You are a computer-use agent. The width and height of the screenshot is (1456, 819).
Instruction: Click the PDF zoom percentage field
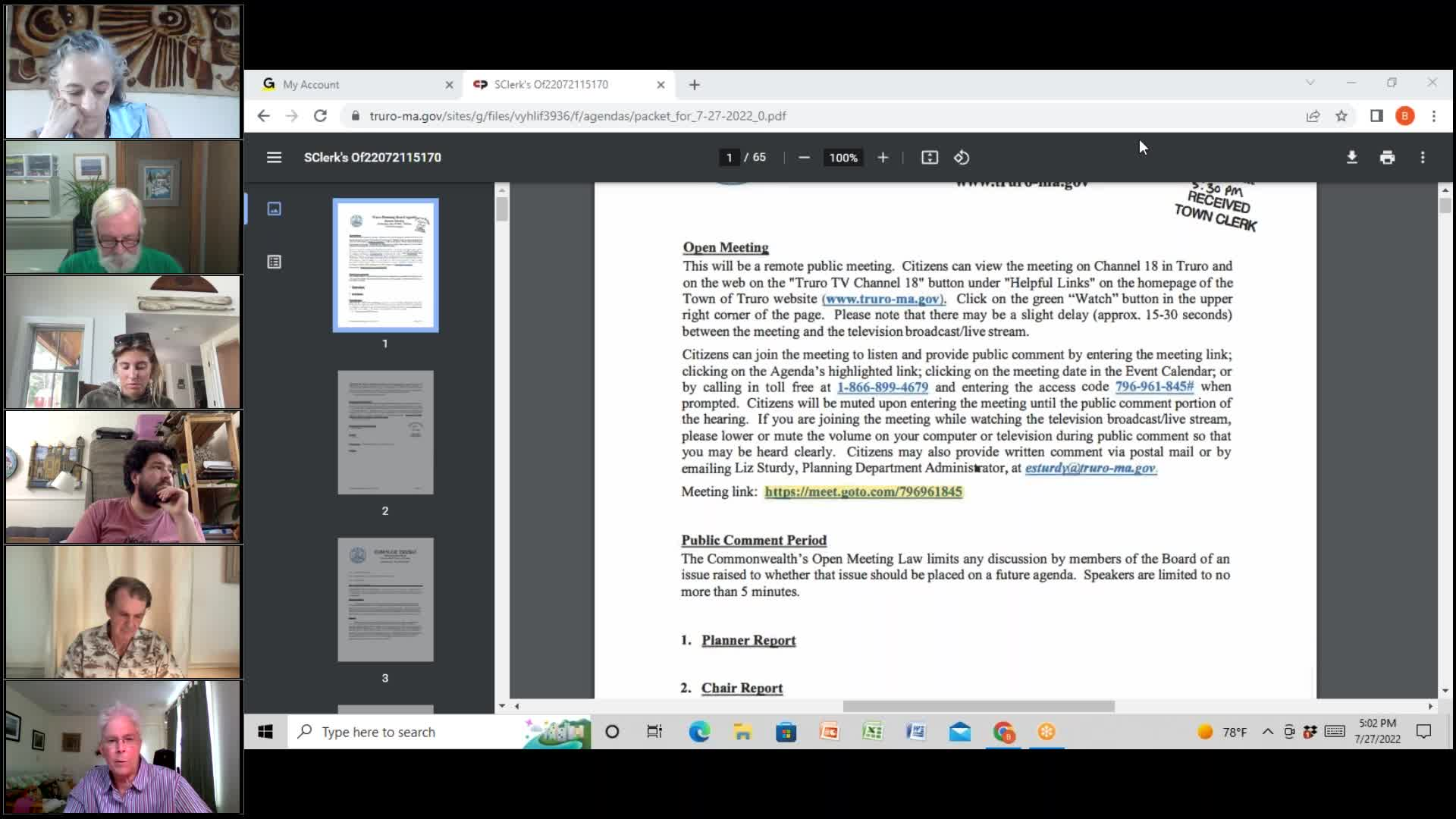[843, 157]
